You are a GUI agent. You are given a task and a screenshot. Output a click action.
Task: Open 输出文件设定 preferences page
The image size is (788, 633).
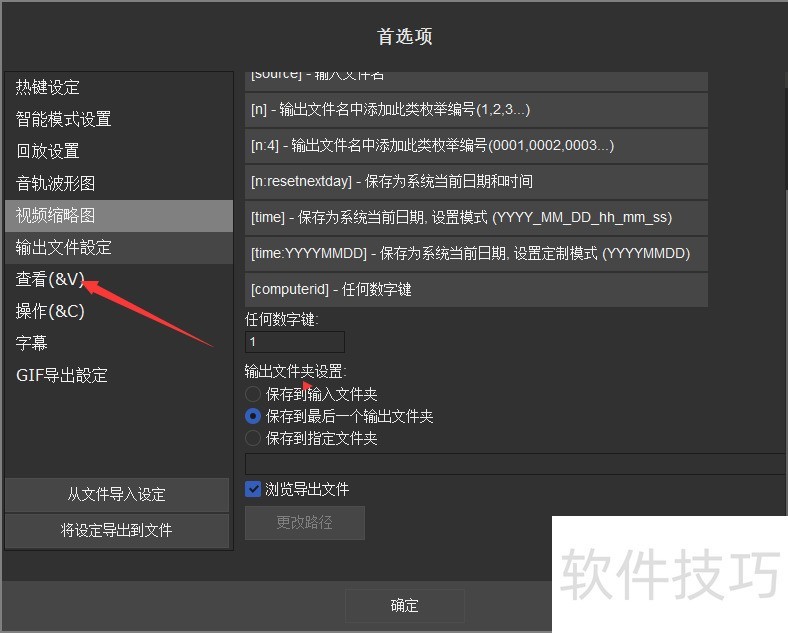(64, 248)
